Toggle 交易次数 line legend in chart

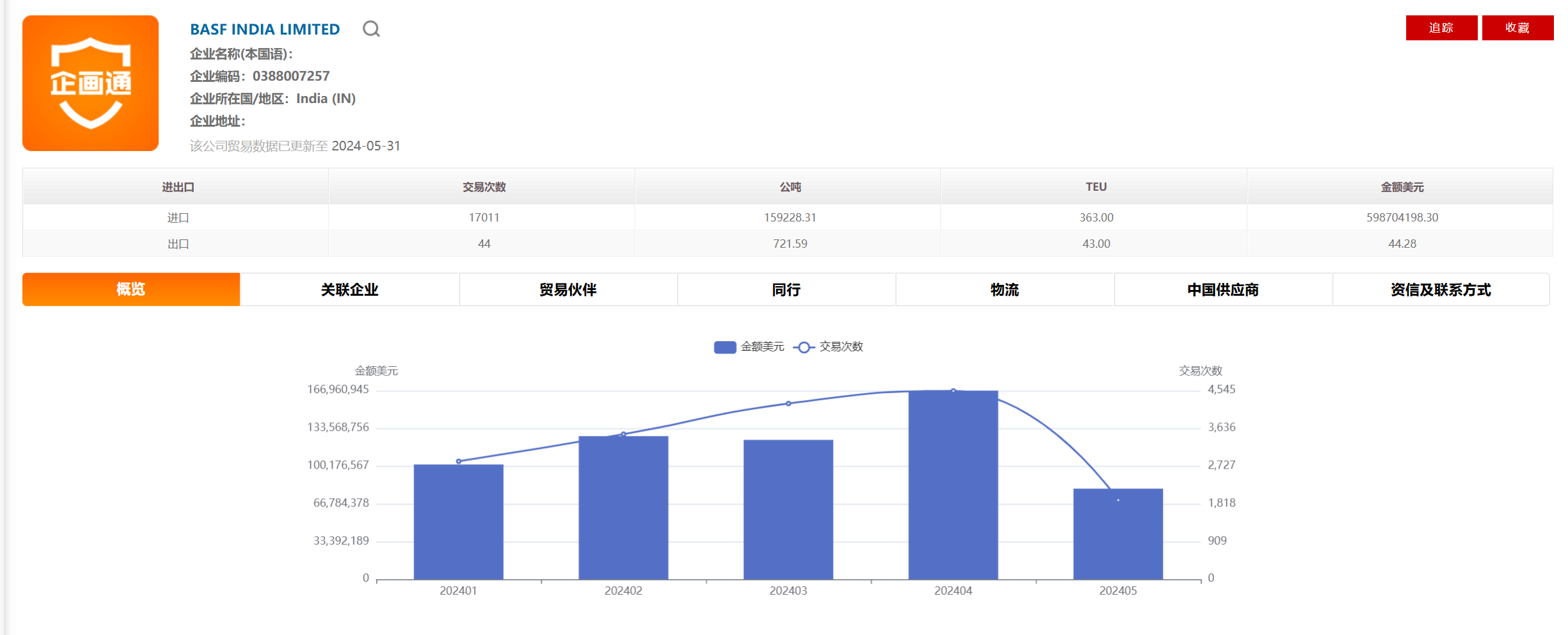coord(829,347)
